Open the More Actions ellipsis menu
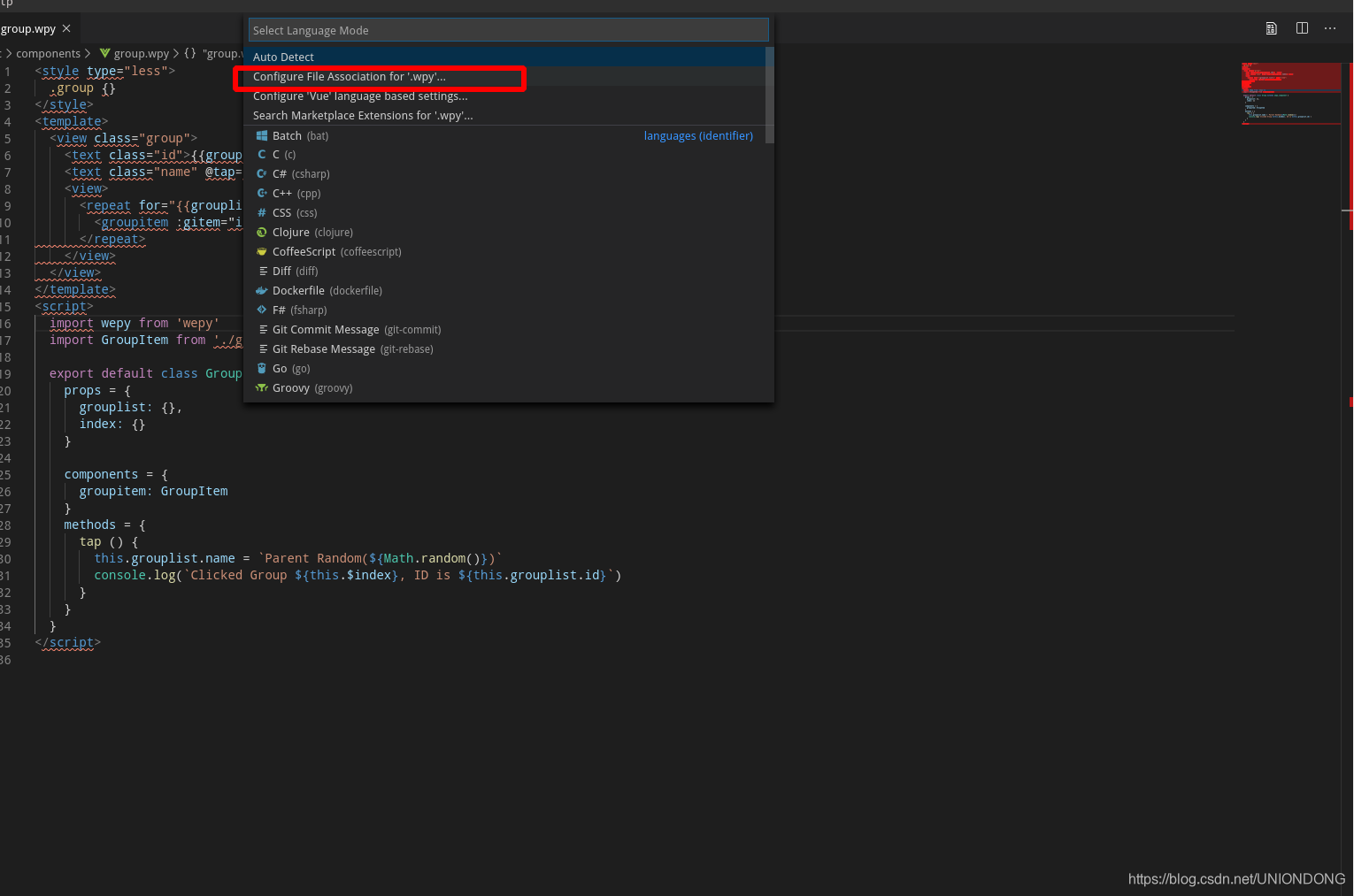 click(1330, 28)
